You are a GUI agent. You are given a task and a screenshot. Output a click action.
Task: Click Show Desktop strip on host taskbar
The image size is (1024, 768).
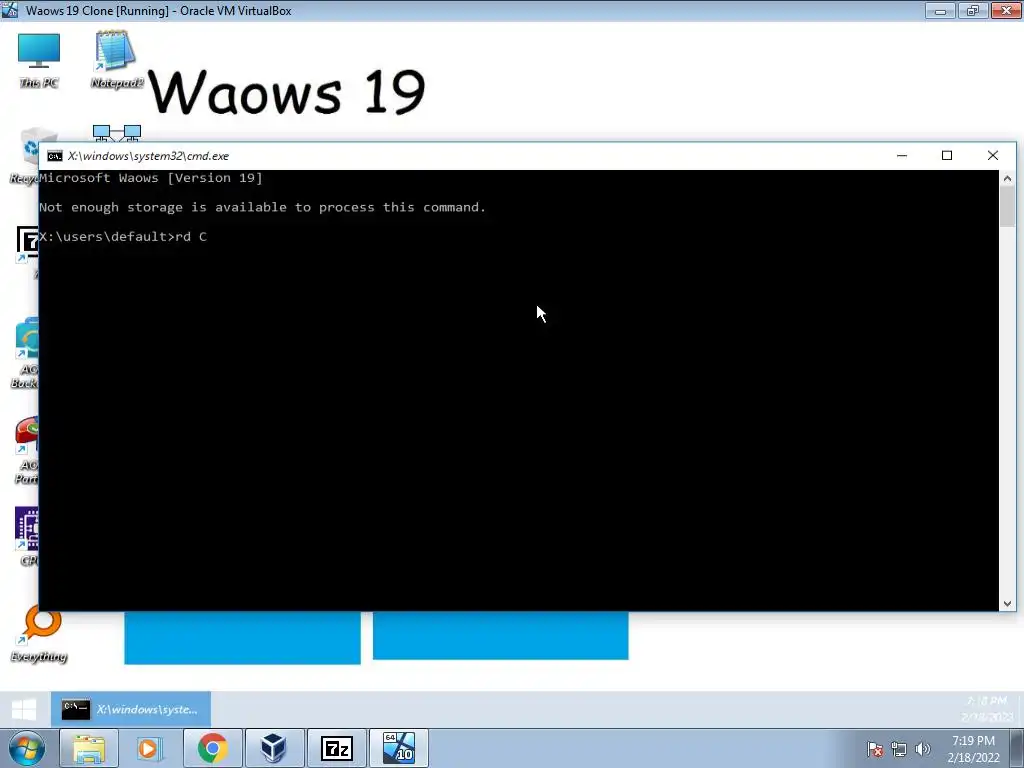pyautogui.click(x=1017, y=748)
